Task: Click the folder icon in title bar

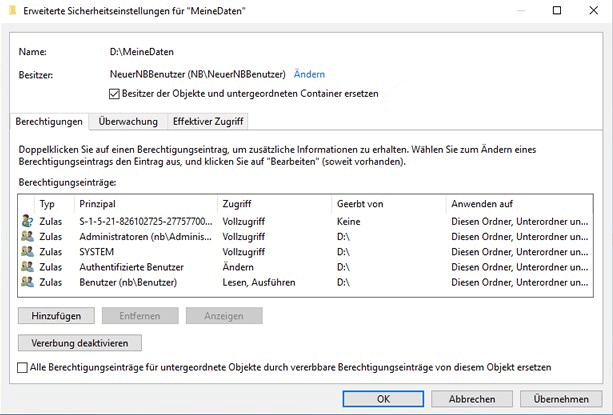Action: pyautogui.click(x=13, y=11)
